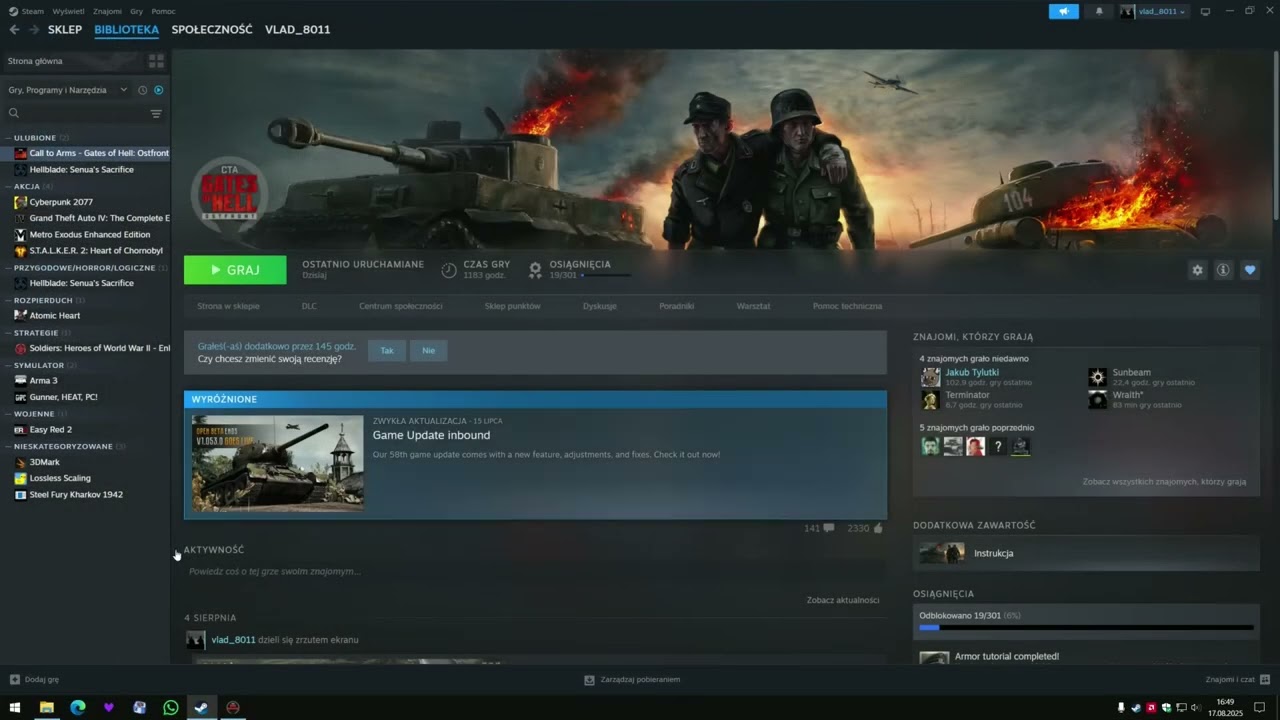Open Jakub Tylutki friend avatar

930,377
